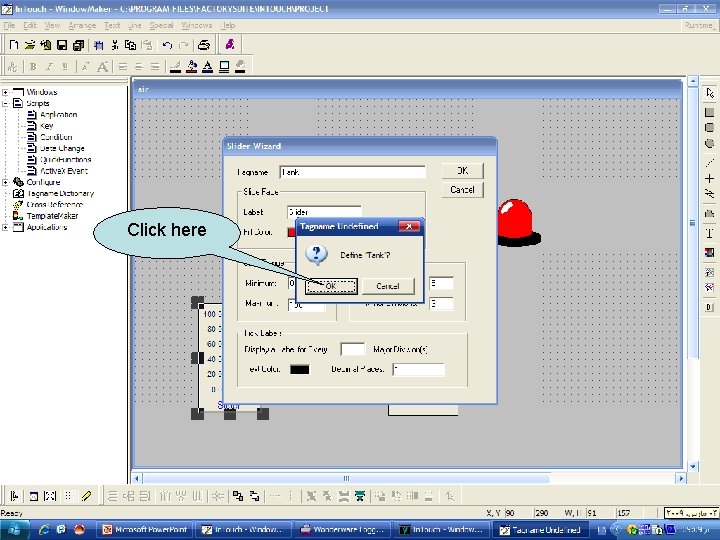Select the Ellipse tool in right toolbox
This screenshot has width=720, height=540.
point(709,143)
